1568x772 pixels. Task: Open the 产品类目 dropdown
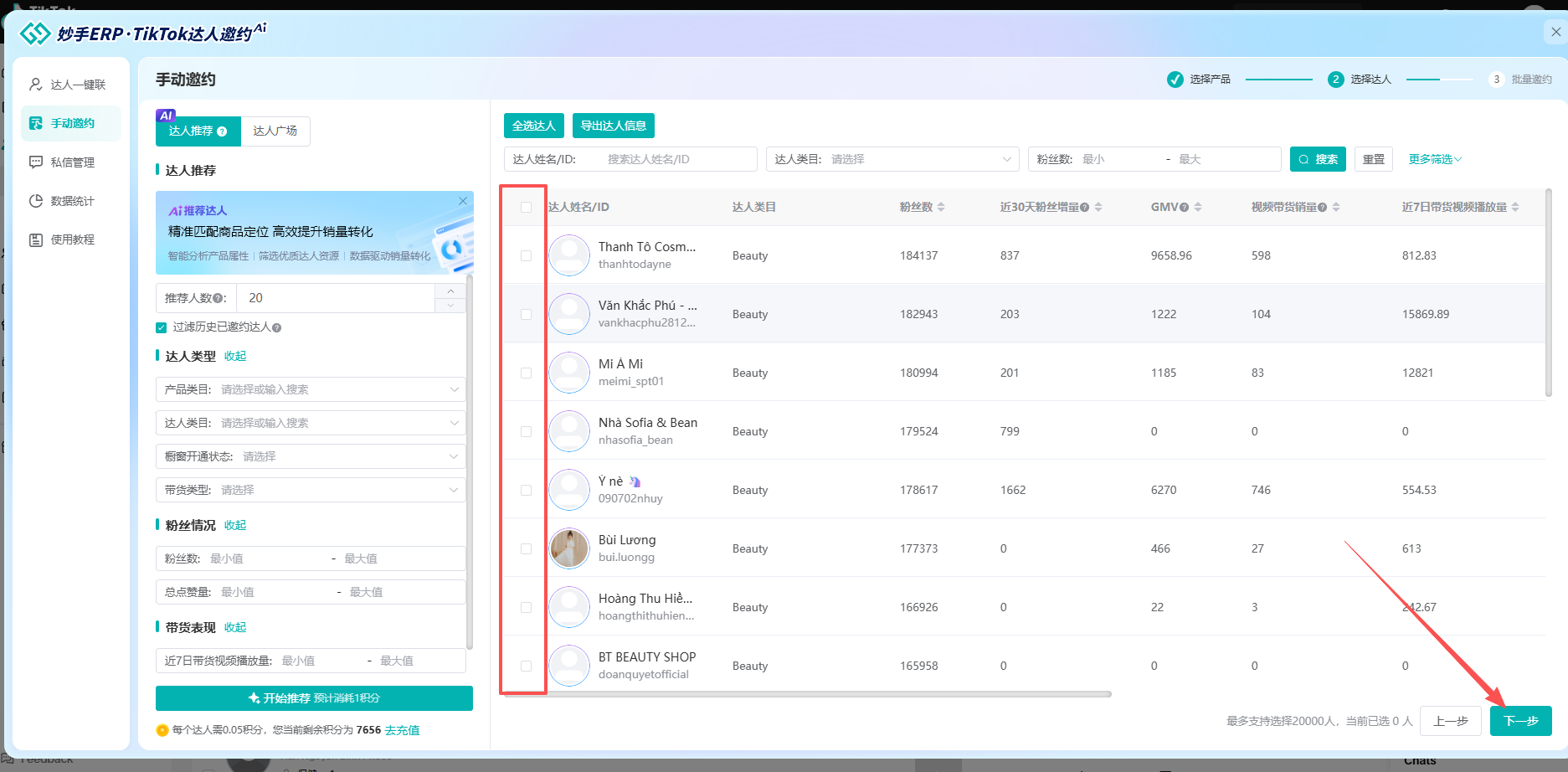[311, 389]
